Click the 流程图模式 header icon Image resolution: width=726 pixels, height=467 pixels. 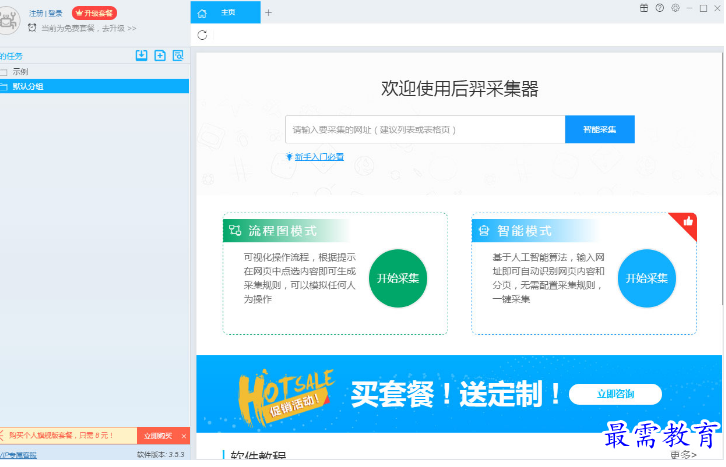click(x=235, y=230)
